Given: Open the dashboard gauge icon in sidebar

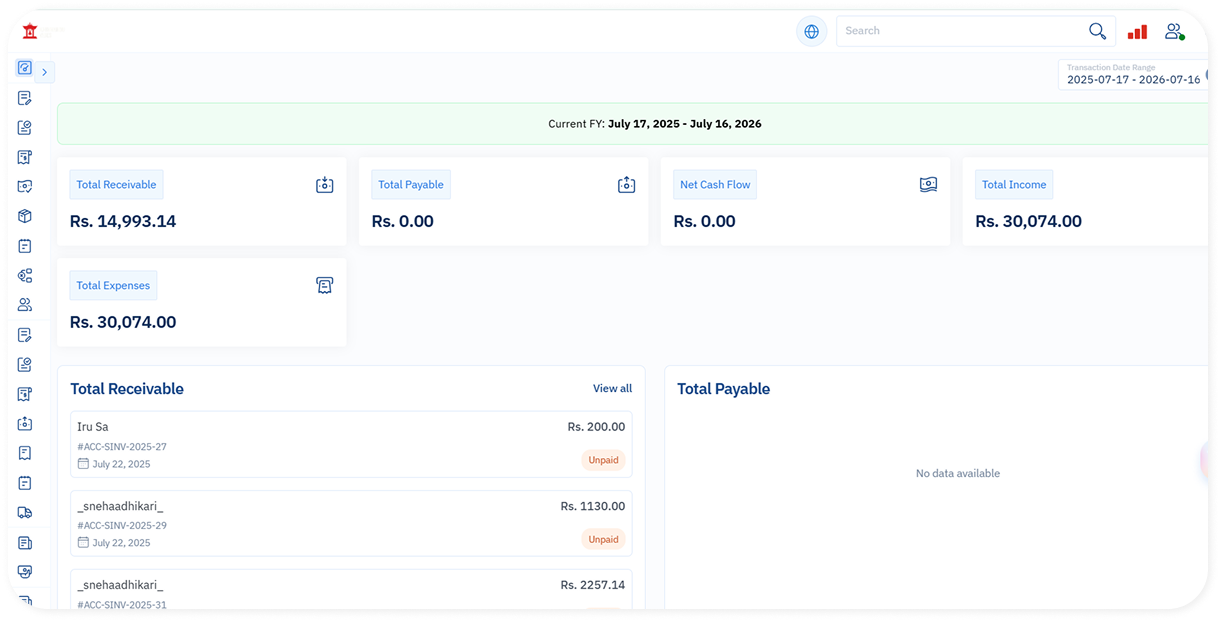Looking at the screenshot, I should pyautogui.click(x=25, y=68).
